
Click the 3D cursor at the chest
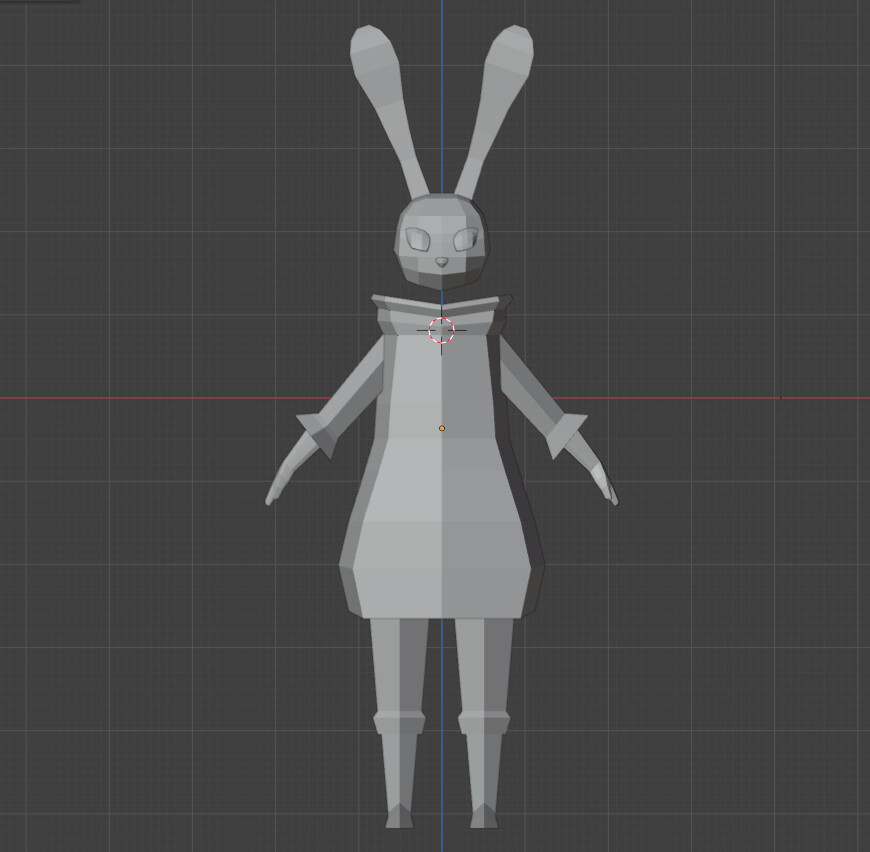point(441,330)
